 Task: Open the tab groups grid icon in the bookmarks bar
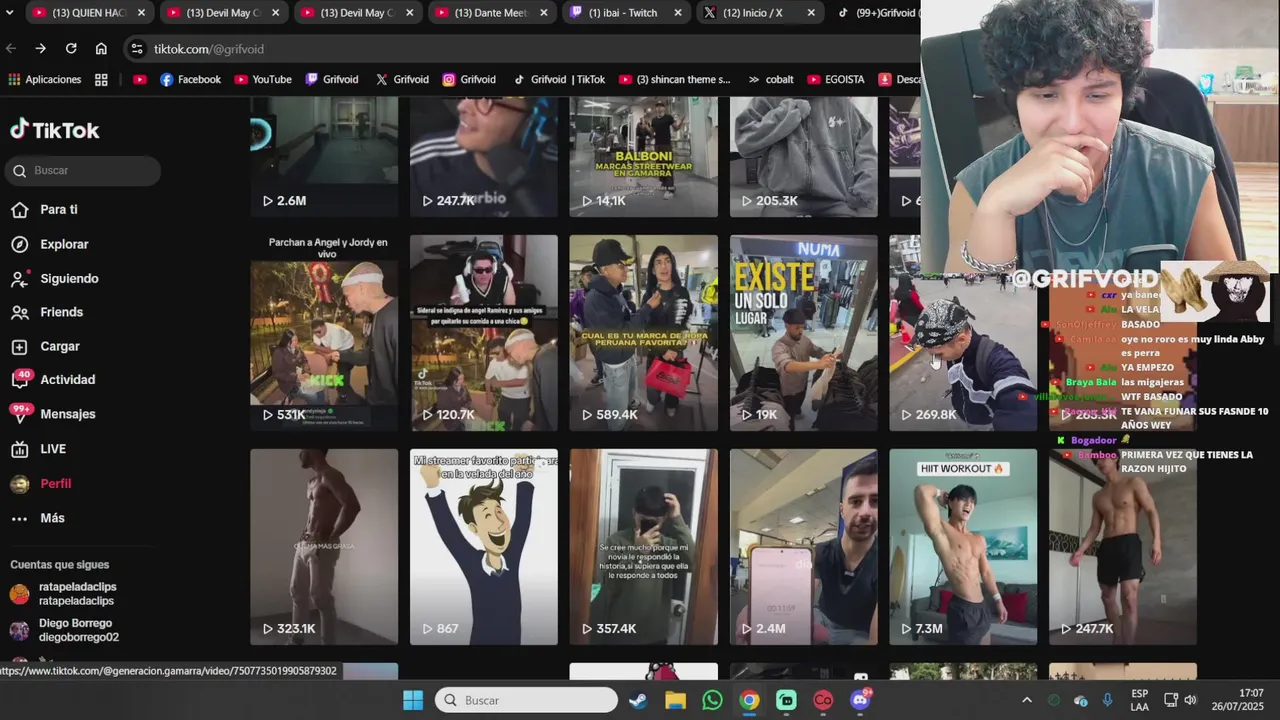[101, 80]
